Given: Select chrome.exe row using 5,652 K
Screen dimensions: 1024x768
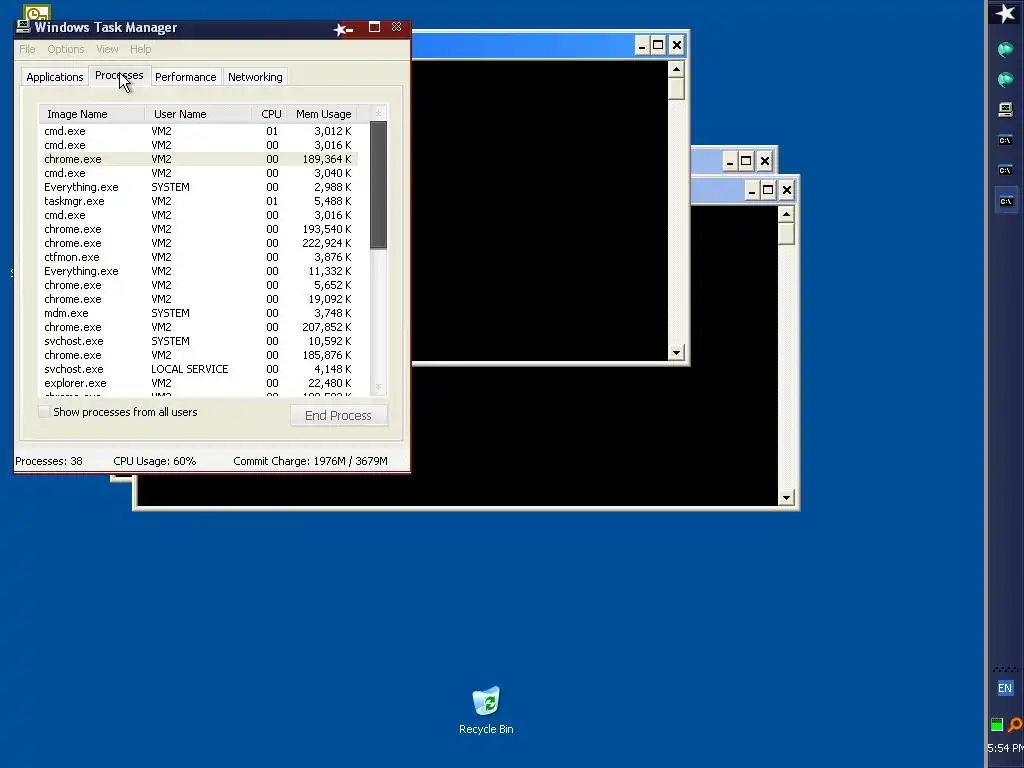Looking at the screenshot, I should [x=199, y=285].
